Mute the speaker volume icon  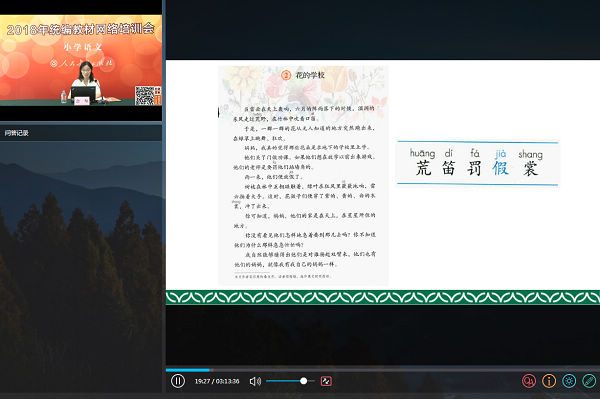tap(255, 381)
